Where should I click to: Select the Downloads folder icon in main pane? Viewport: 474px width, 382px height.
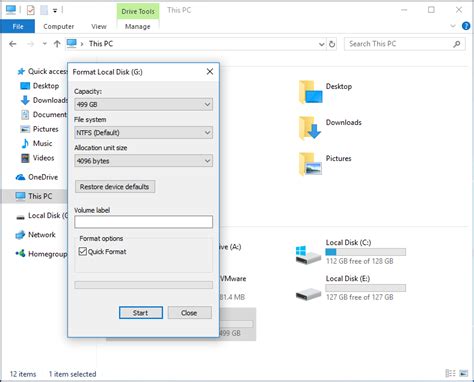point(310,128)
